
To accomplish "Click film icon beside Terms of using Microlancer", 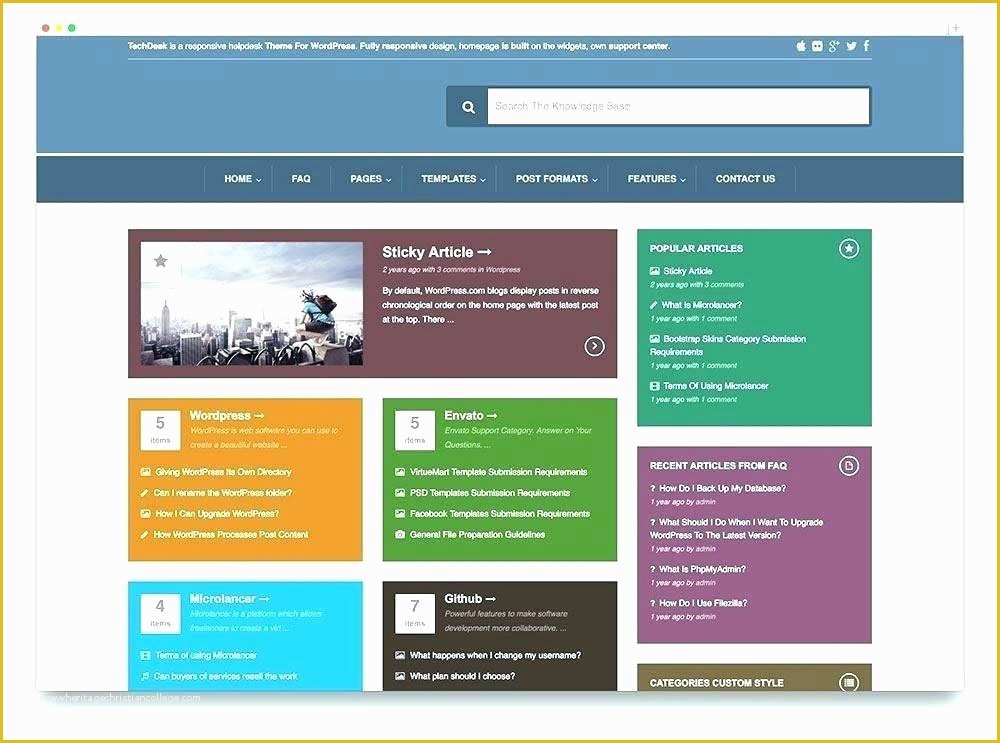I will point(145,655).
